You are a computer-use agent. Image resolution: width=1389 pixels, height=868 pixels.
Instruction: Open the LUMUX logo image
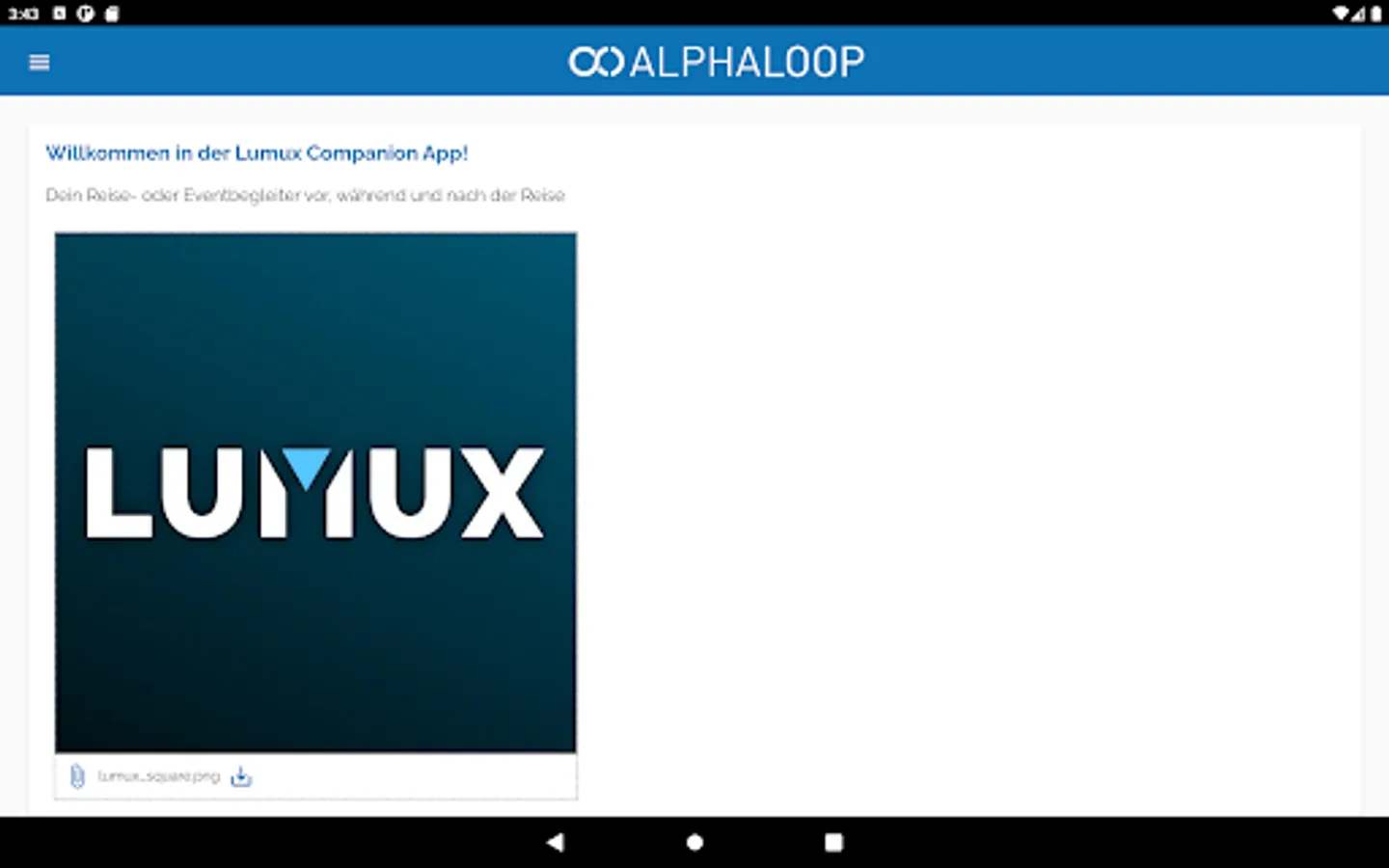click(x=315, y=492)
